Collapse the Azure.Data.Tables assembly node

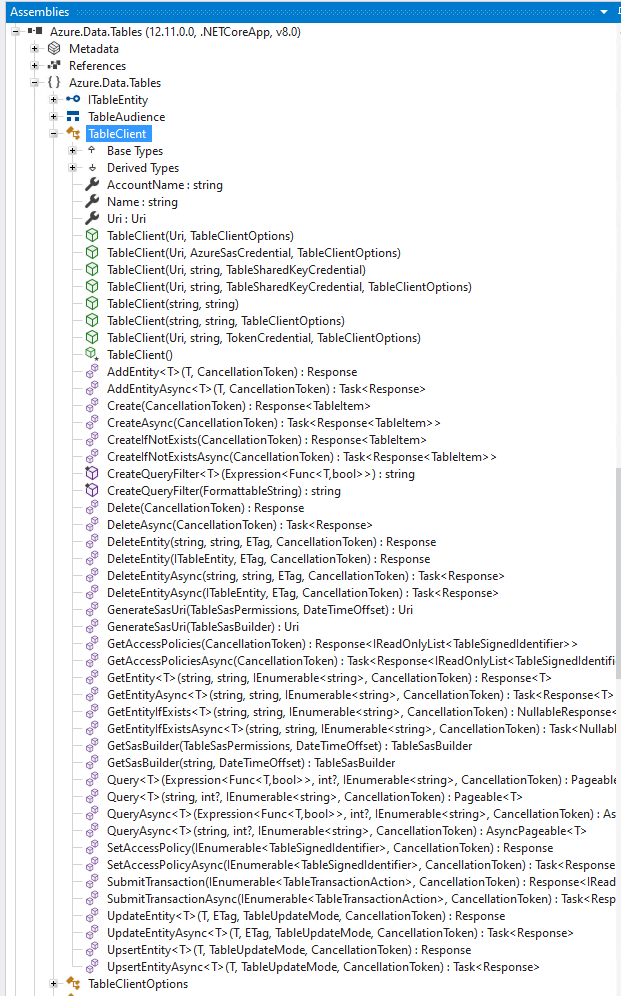(16, 32)
